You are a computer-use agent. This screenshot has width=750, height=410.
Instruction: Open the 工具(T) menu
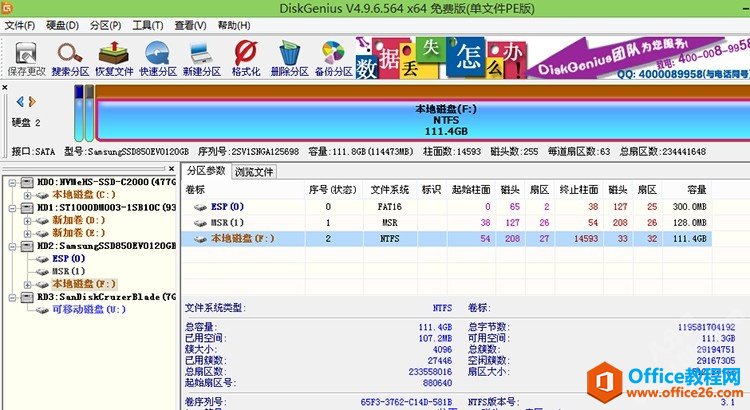click(148, 25)
